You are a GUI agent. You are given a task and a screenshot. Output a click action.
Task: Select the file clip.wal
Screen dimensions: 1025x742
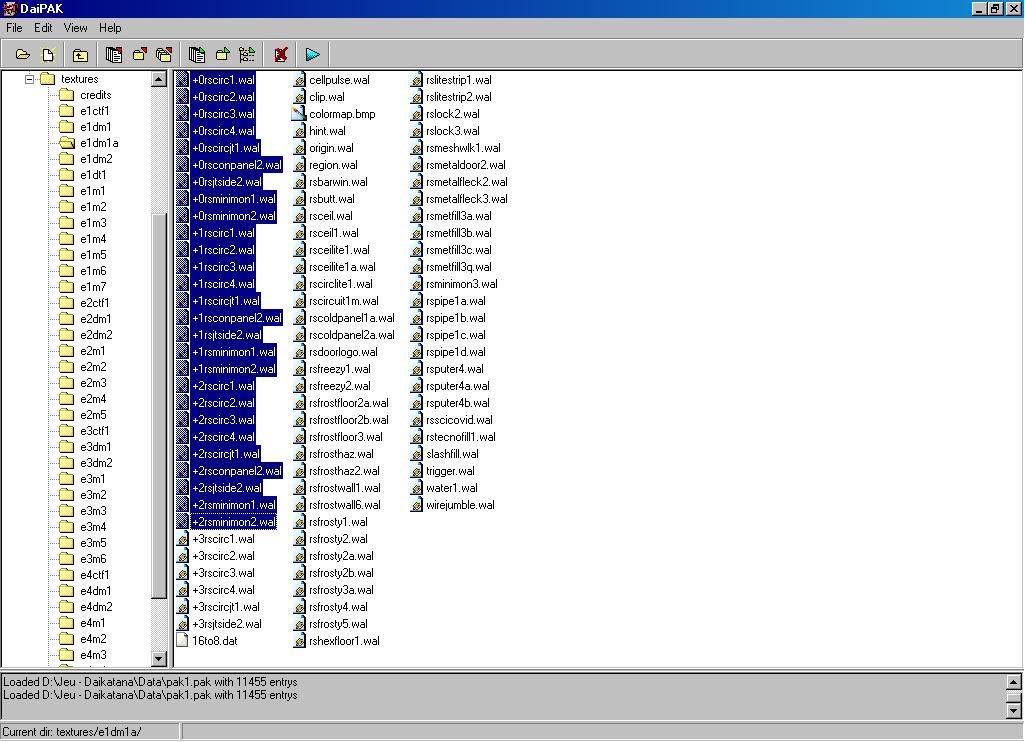coord(326,97)
